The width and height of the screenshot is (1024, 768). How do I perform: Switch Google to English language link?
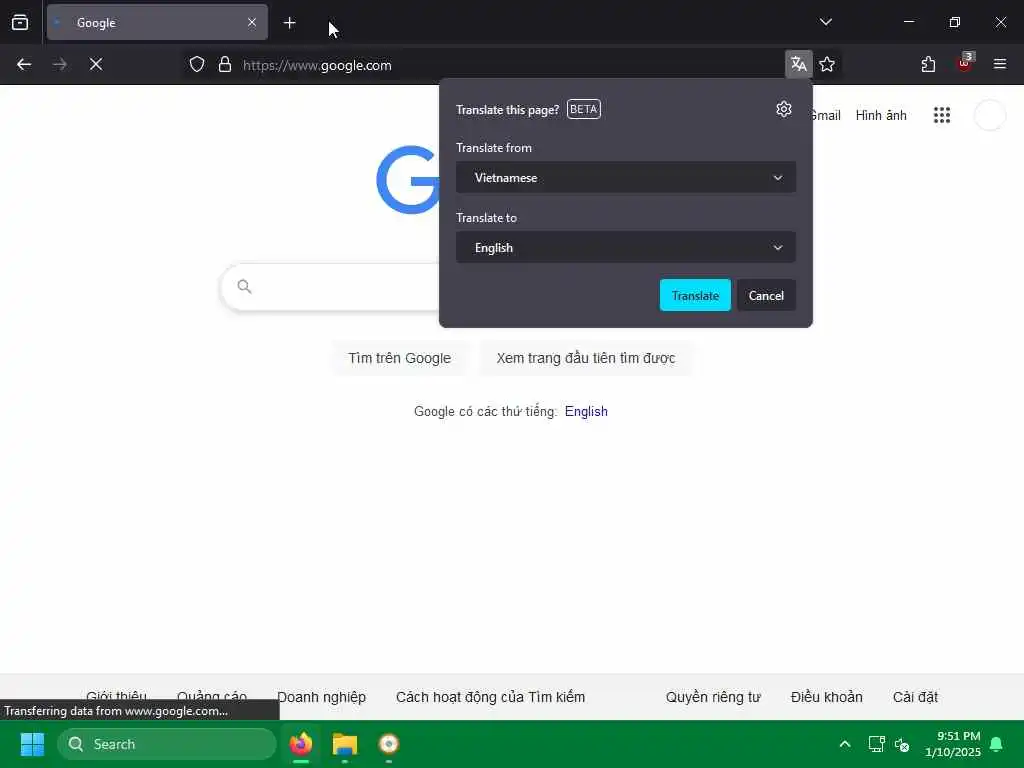tap(586, 411)
